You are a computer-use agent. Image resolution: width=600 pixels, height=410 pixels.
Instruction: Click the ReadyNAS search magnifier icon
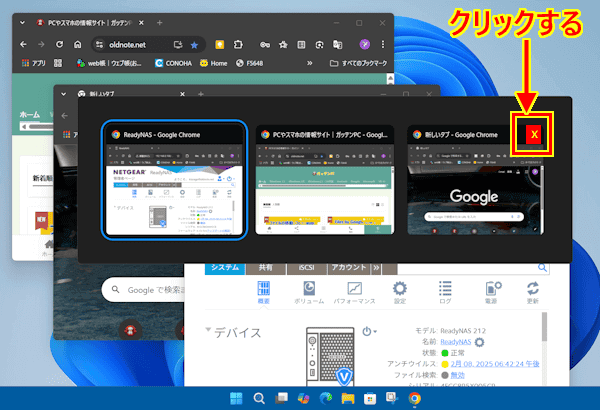[x=542, y=268]
